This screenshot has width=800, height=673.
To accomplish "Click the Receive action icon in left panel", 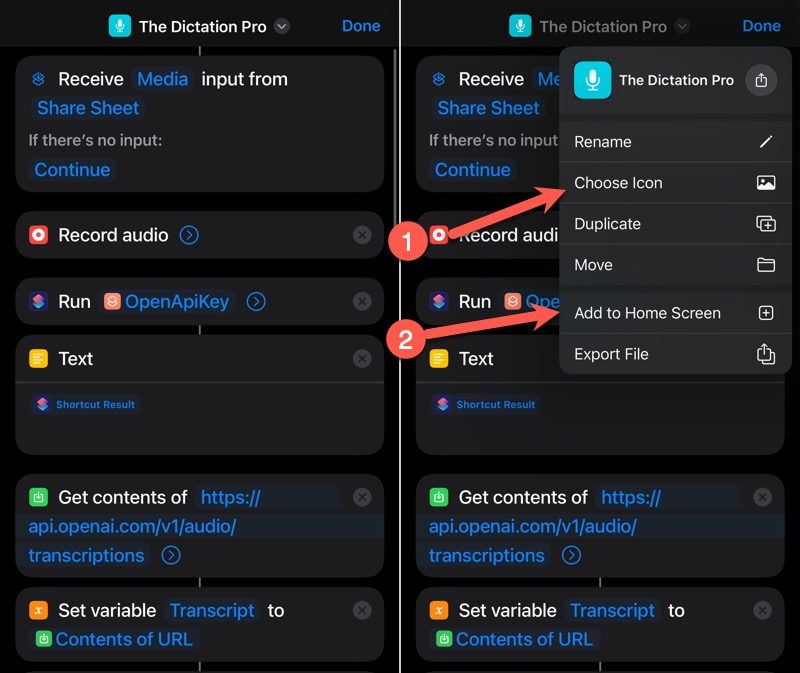I will (x=39, y=79).
